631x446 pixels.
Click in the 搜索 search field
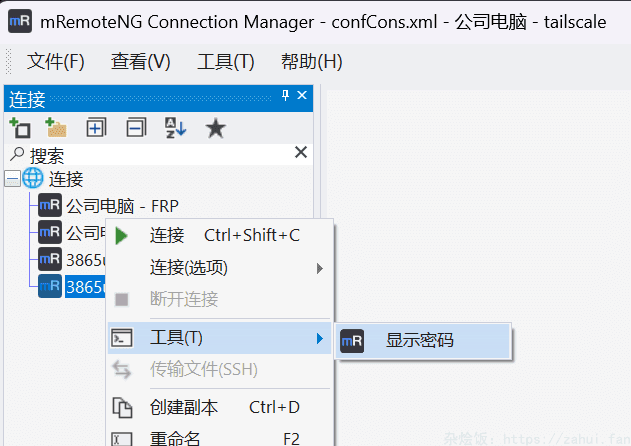tap(150, 155)
